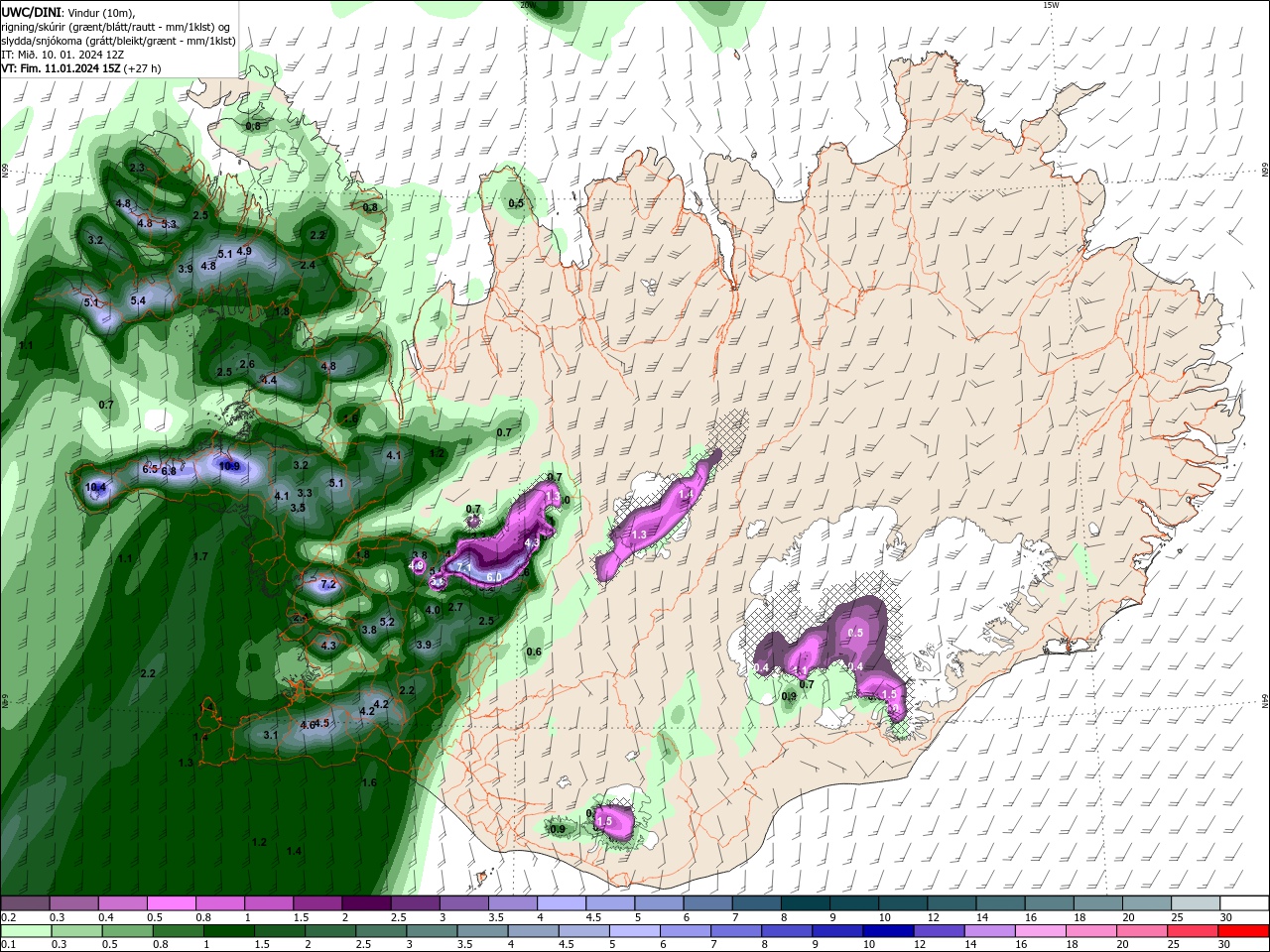Click the 10.4 precipitation value on map

[95, 488]
